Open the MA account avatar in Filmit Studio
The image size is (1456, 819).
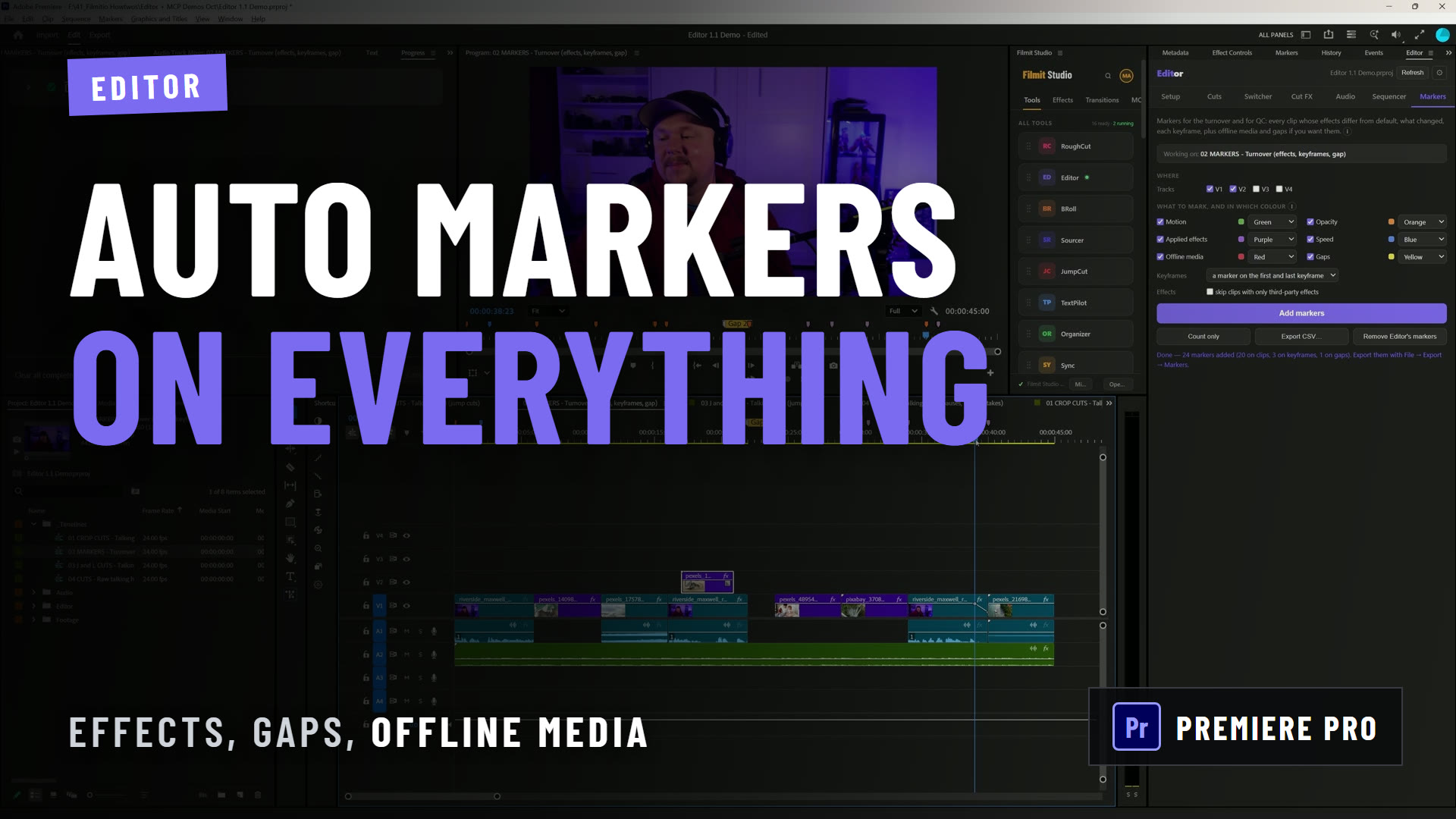pos(1126,76)
